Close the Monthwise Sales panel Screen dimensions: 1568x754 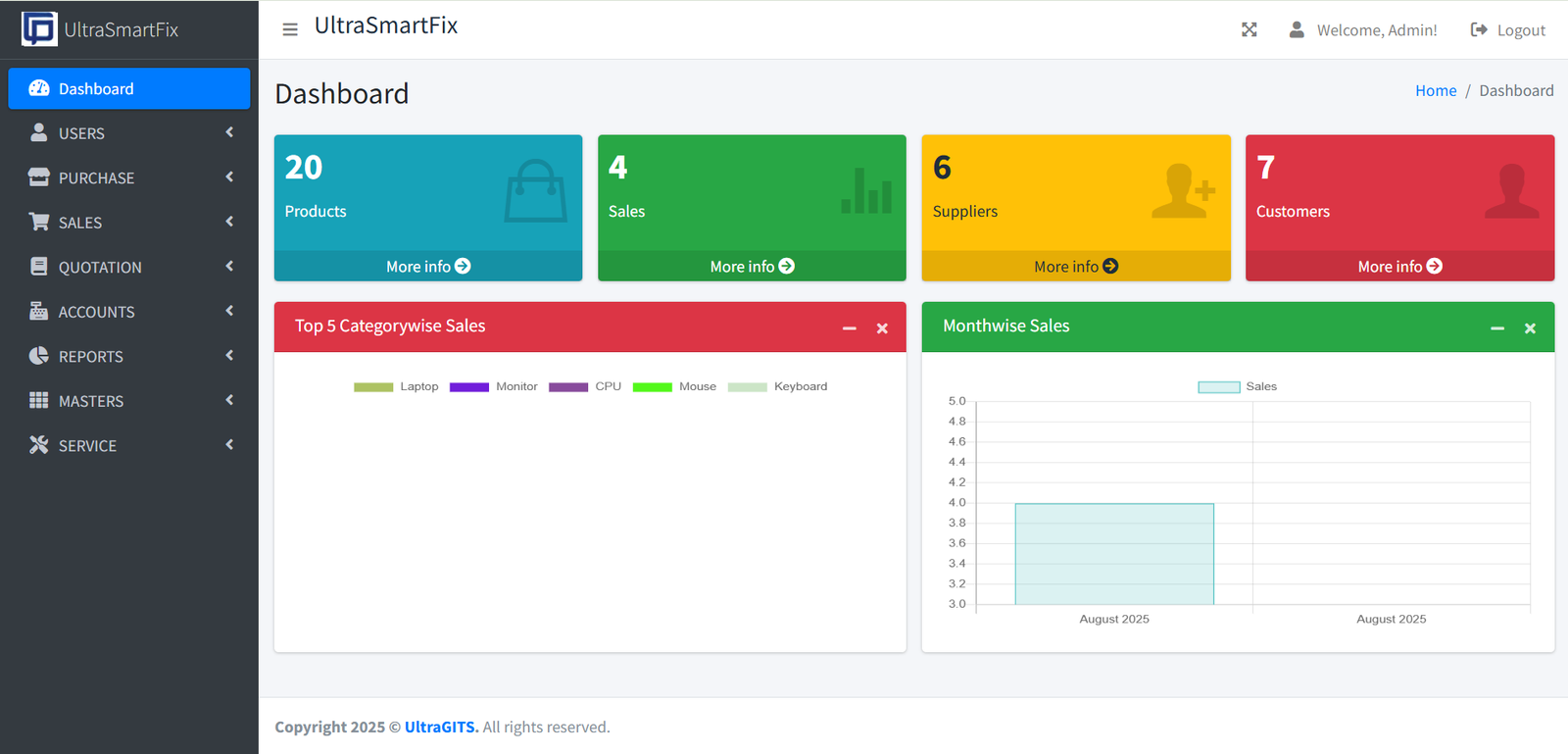1530,328
